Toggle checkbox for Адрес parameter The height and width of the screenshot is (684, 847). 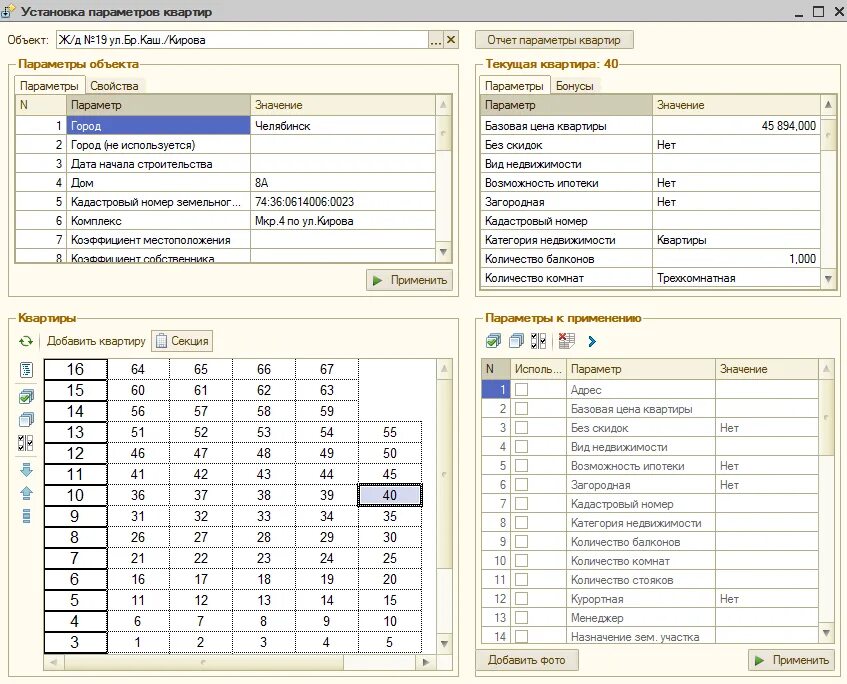[x=522, y=390]
